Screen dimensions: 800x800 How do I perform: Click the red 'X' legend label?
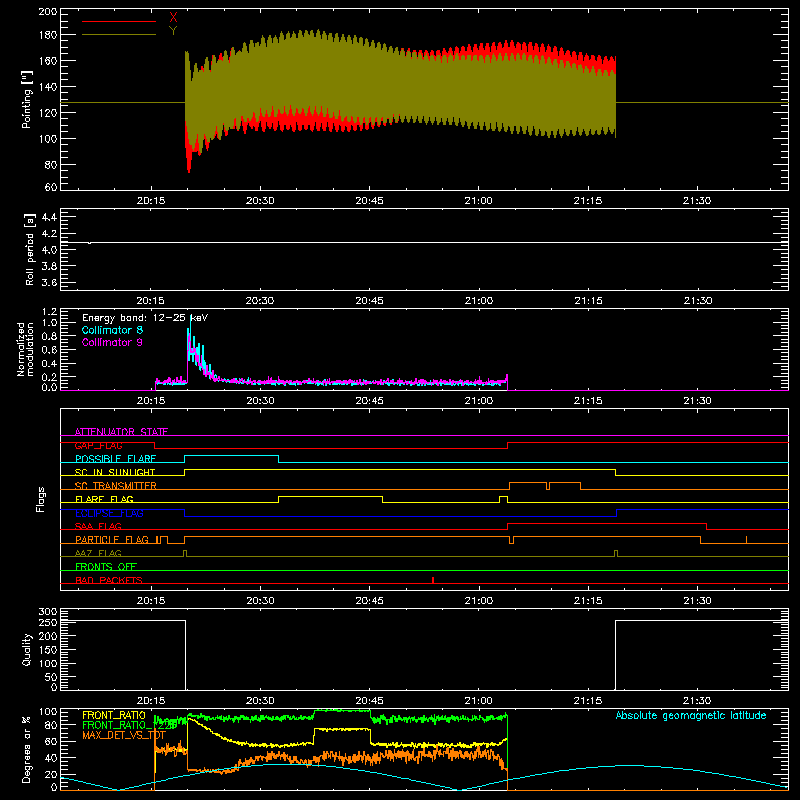coord(173,18)
